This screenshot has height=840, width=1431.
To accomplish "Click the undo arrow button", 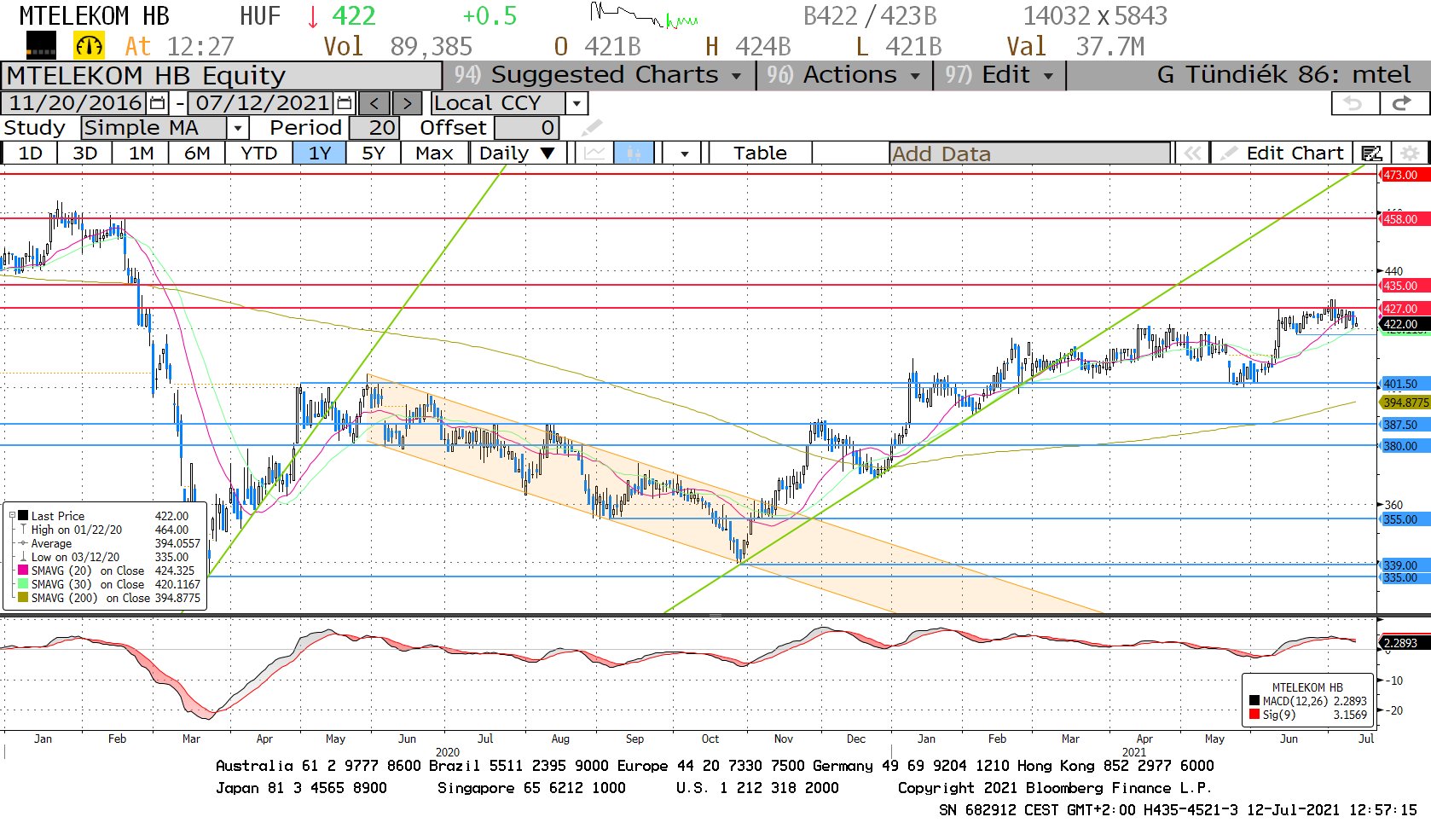I will (1354, 103).
